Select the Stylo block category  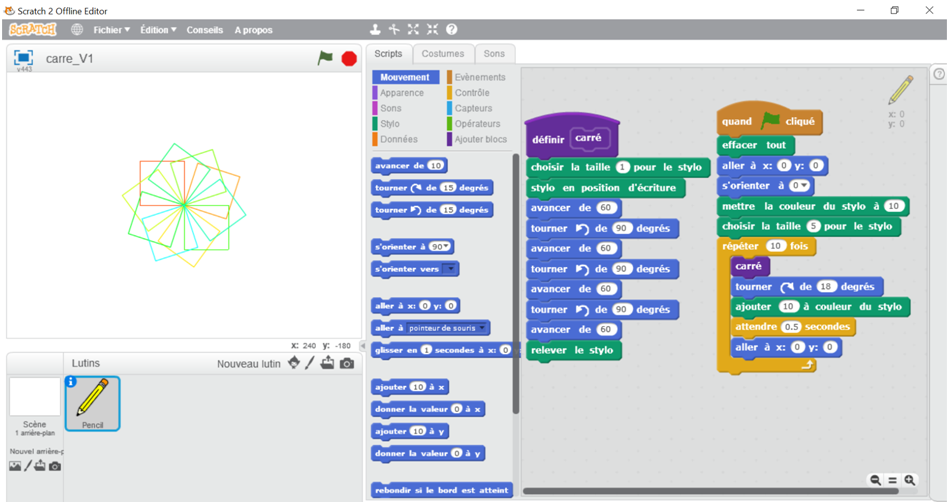pos(389,124)
